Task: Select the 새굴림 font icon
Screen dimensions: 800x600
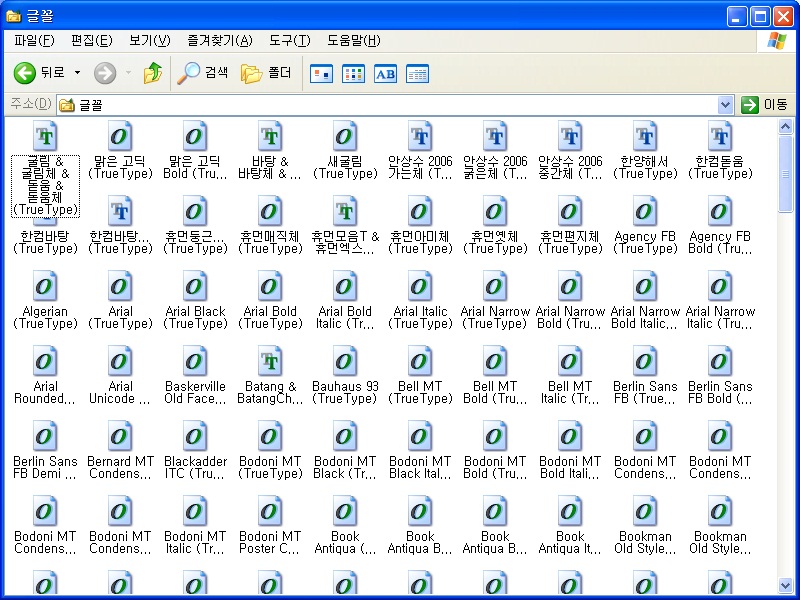Action: click(345, 136)
